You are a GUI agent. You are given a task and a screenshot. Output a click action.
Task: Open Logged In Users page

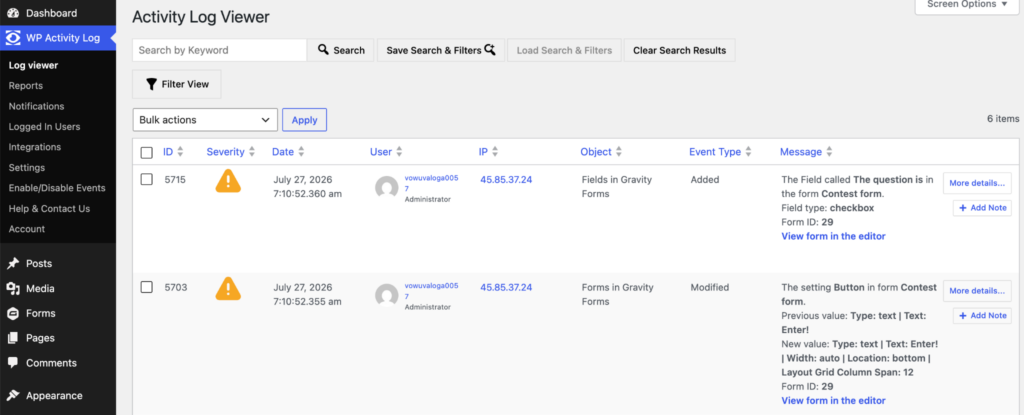[x=44, y=127]
